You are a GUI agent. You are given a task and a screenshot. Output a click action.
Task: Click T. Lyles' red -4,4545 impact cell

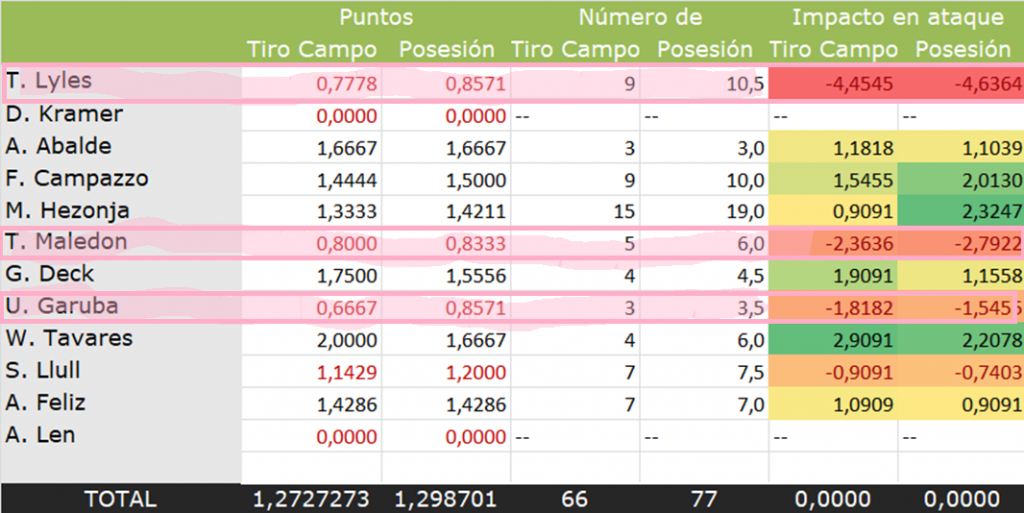851,84
